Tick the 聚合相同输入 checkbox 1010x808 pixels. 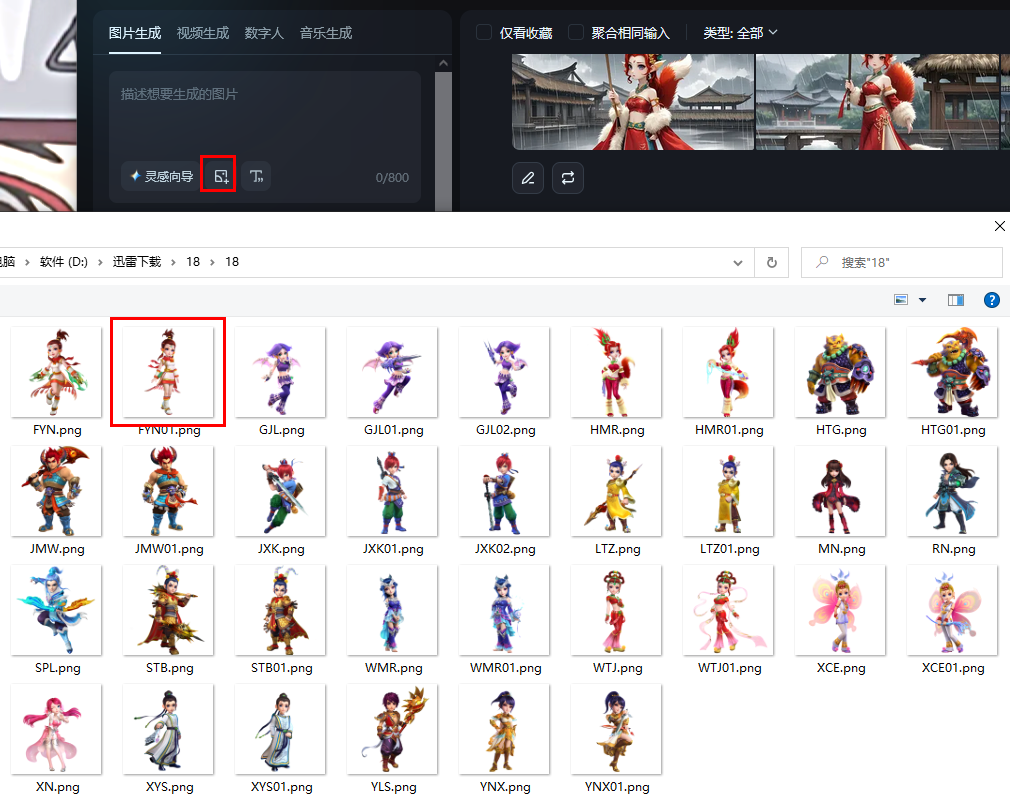576,32
